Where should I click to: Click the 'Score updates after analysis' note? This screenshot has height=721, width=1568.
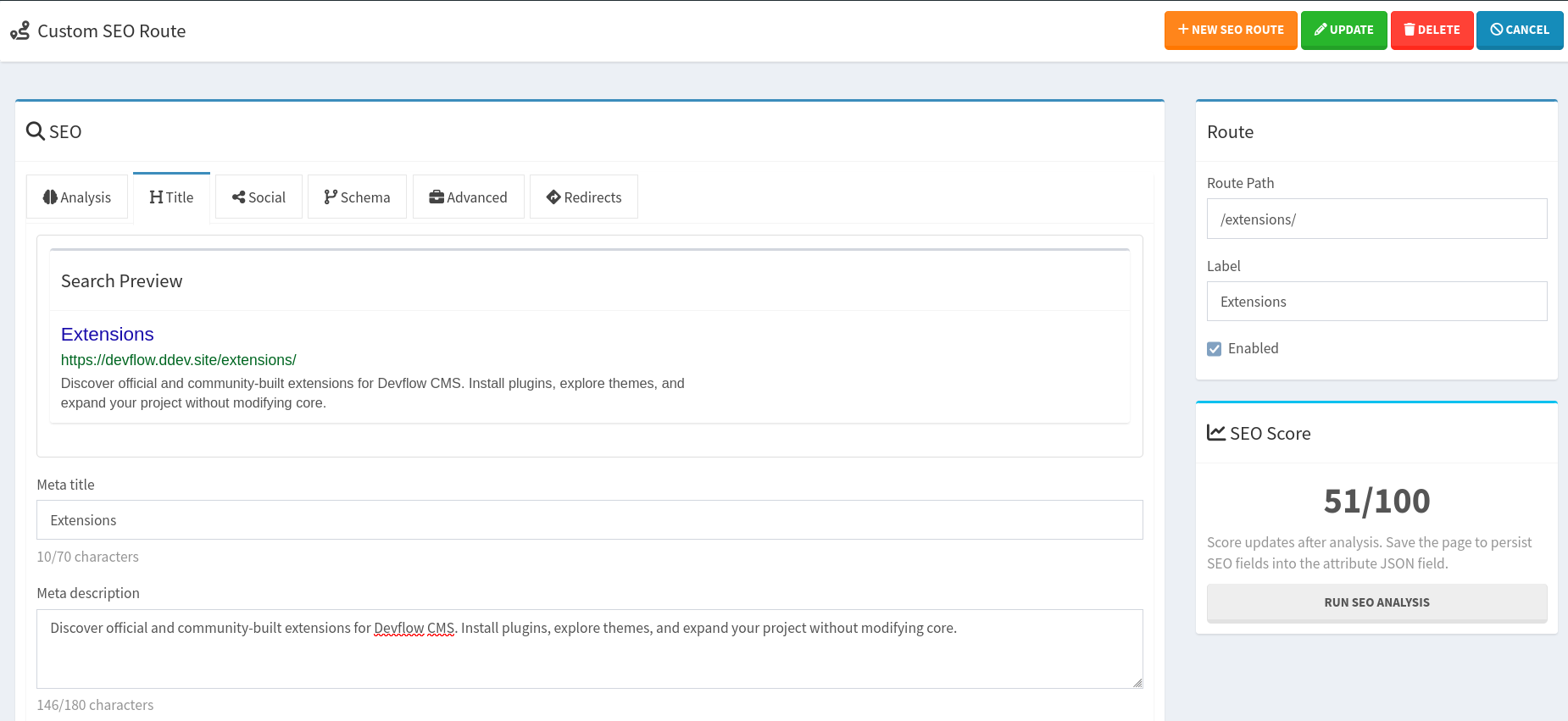[x=1369, y=552]
